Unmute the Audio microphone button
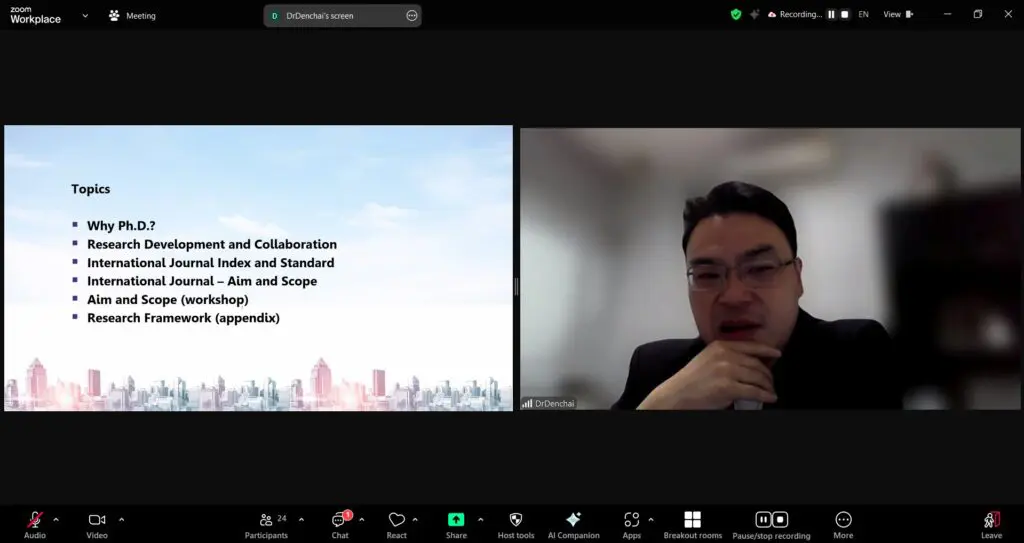The image size is (1024, 543). tap(35, 525)
